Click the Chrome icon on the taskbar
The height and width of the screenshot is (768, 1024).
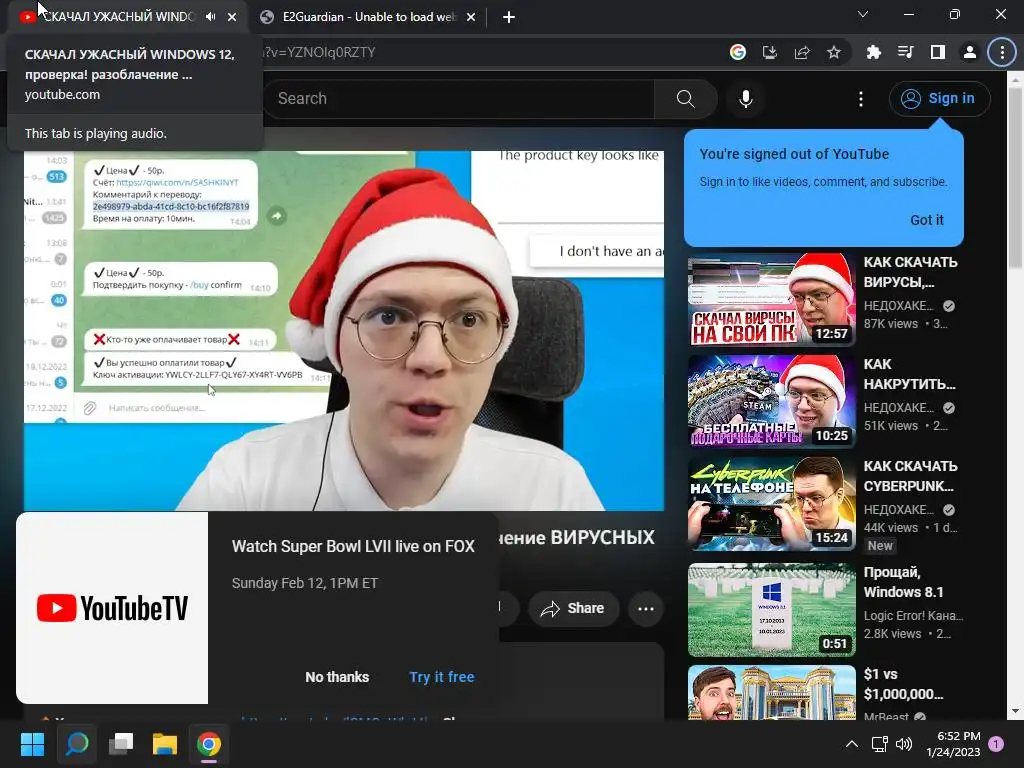tap(209, 744)
